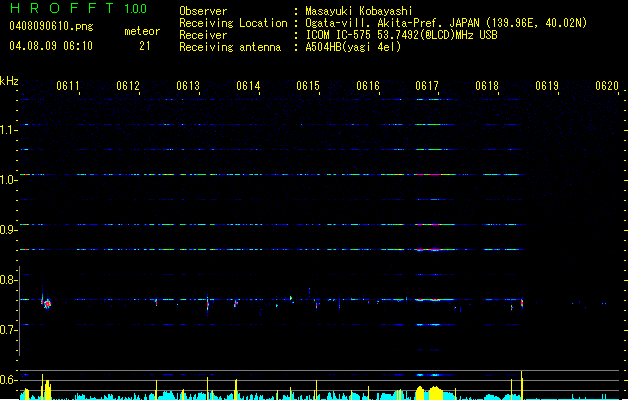Select the meteor count value 21

point(145,46)
